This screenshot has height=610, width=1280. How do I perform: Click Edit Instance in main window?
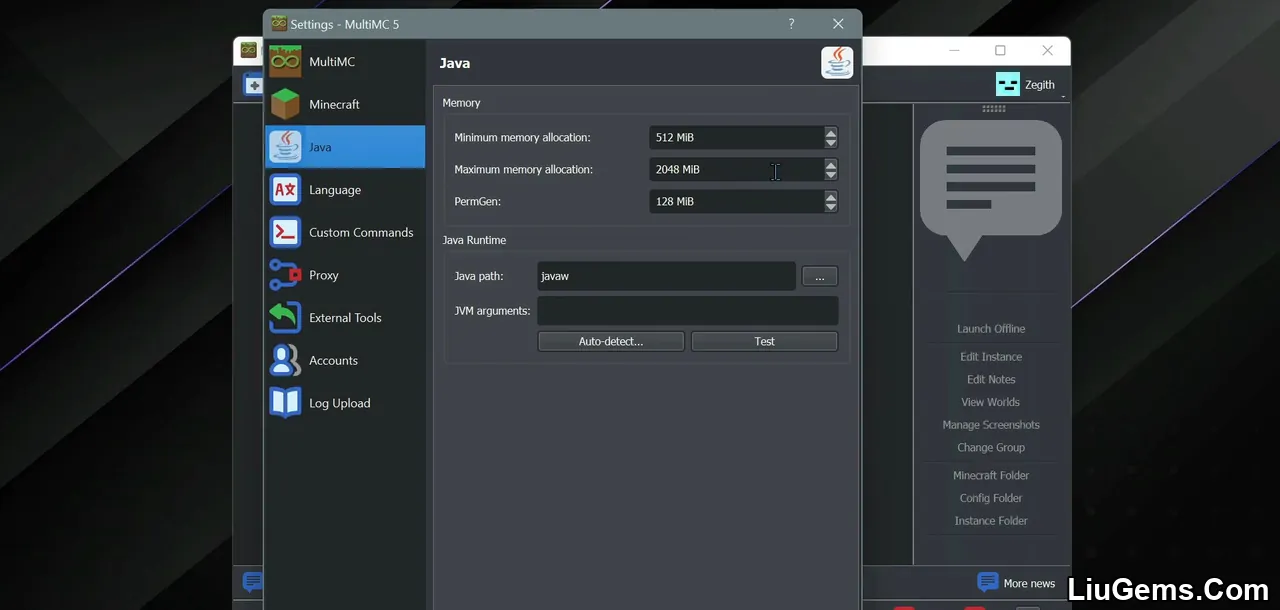(x=991, y=357)
